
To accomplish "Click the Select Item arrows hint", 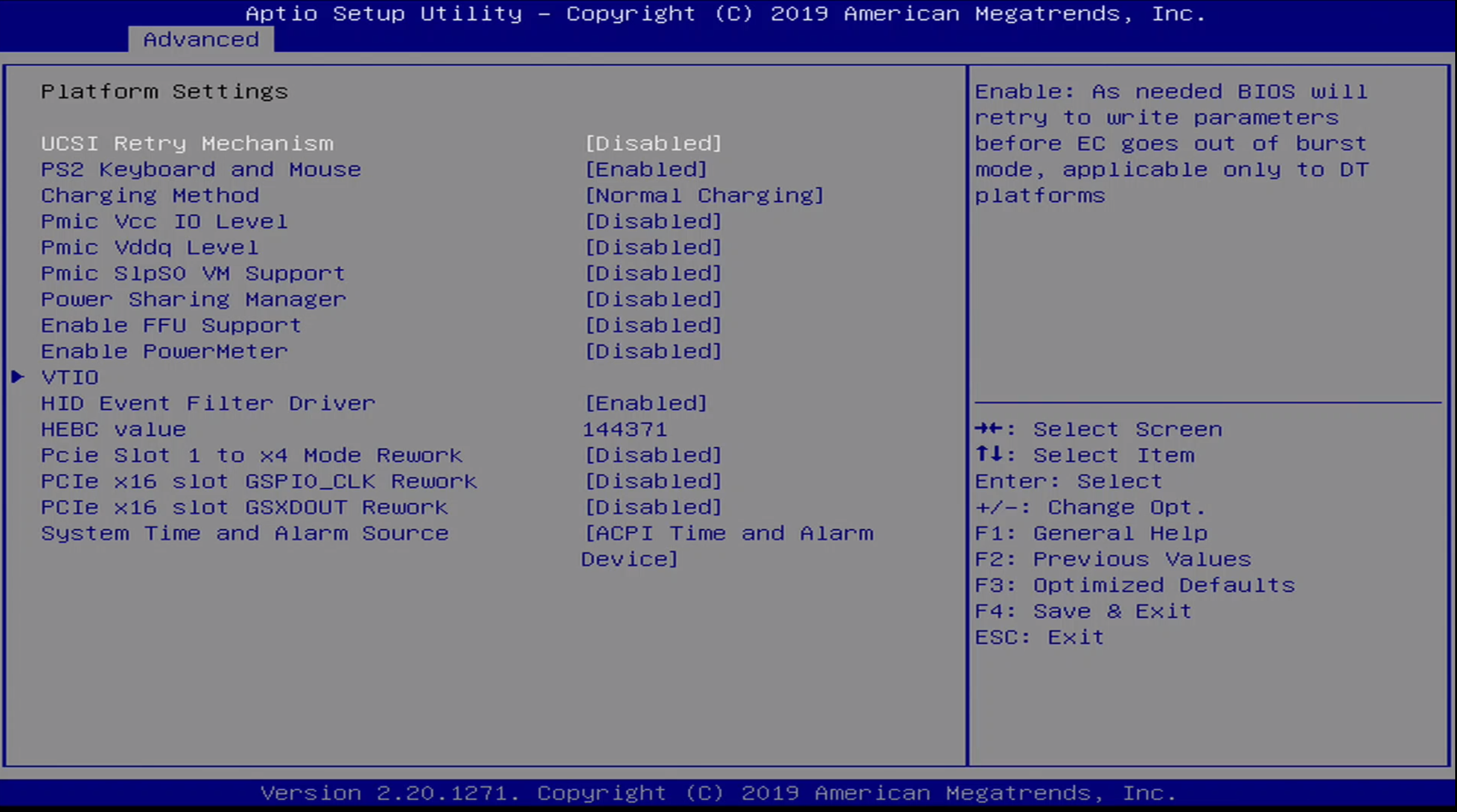I will 1085,455.
